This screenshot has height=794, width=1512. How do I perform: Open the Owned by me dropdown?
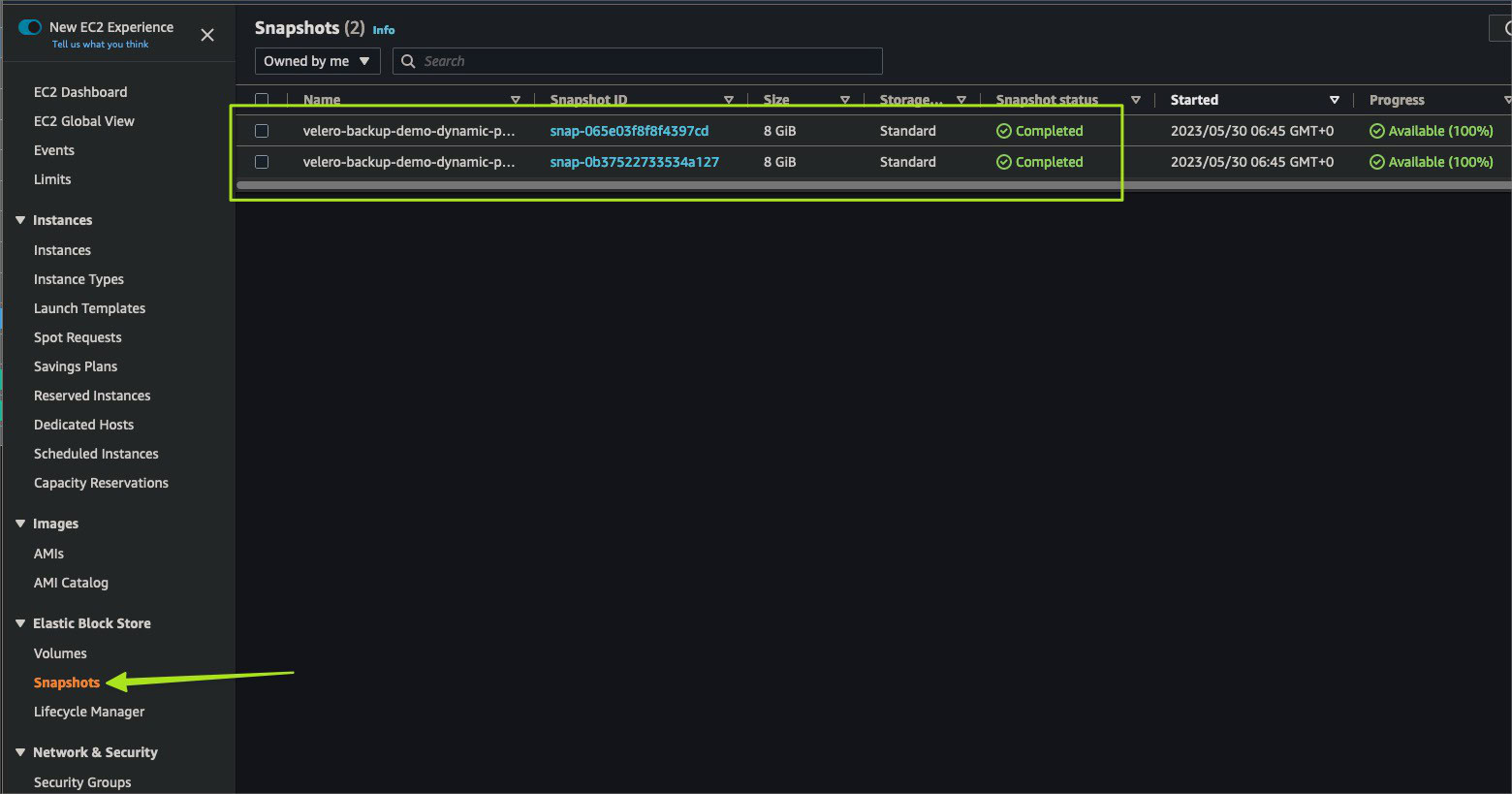click(x=317, y=61)
